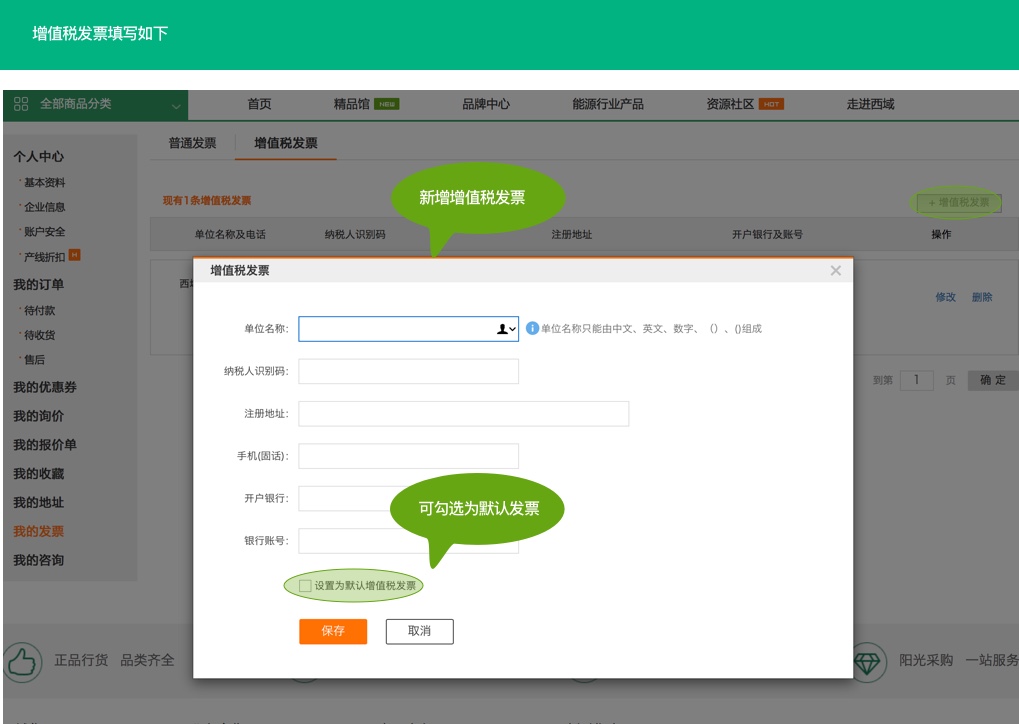The image size is (1019, 724).
Task: Click the info icon beside unit name hint
Action: pos(532,328)
